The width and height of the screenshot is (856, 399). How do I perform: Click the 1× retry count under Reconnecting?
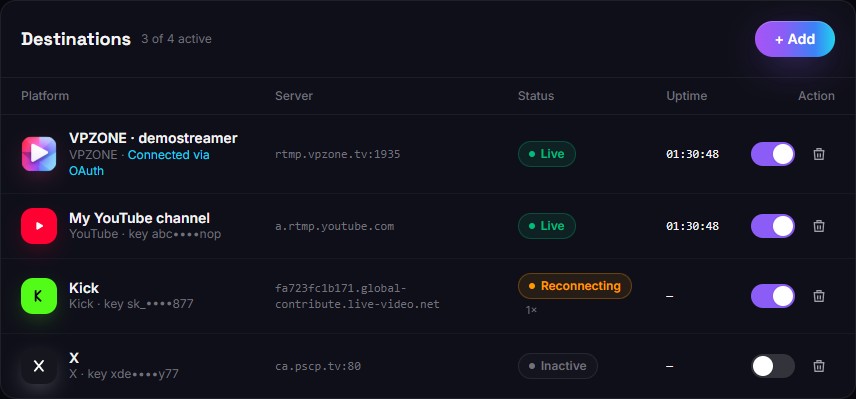click(x=531, y=309)
